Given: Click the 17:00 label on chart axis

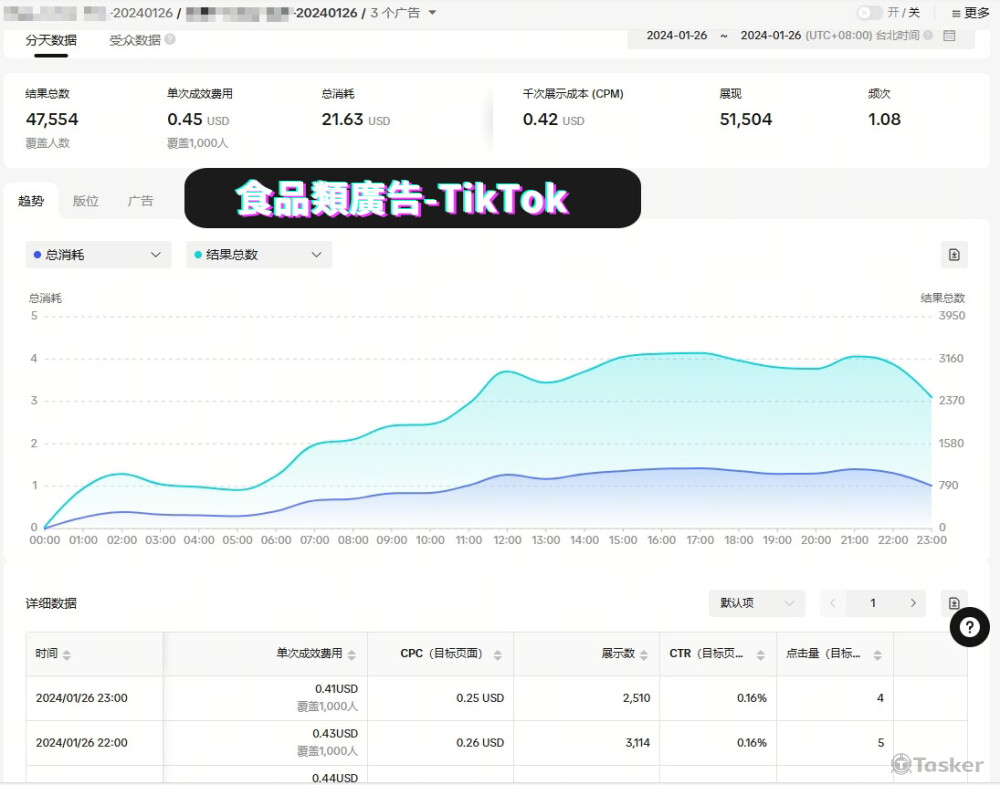Looking at the screenshot, I should click(700, 540).
